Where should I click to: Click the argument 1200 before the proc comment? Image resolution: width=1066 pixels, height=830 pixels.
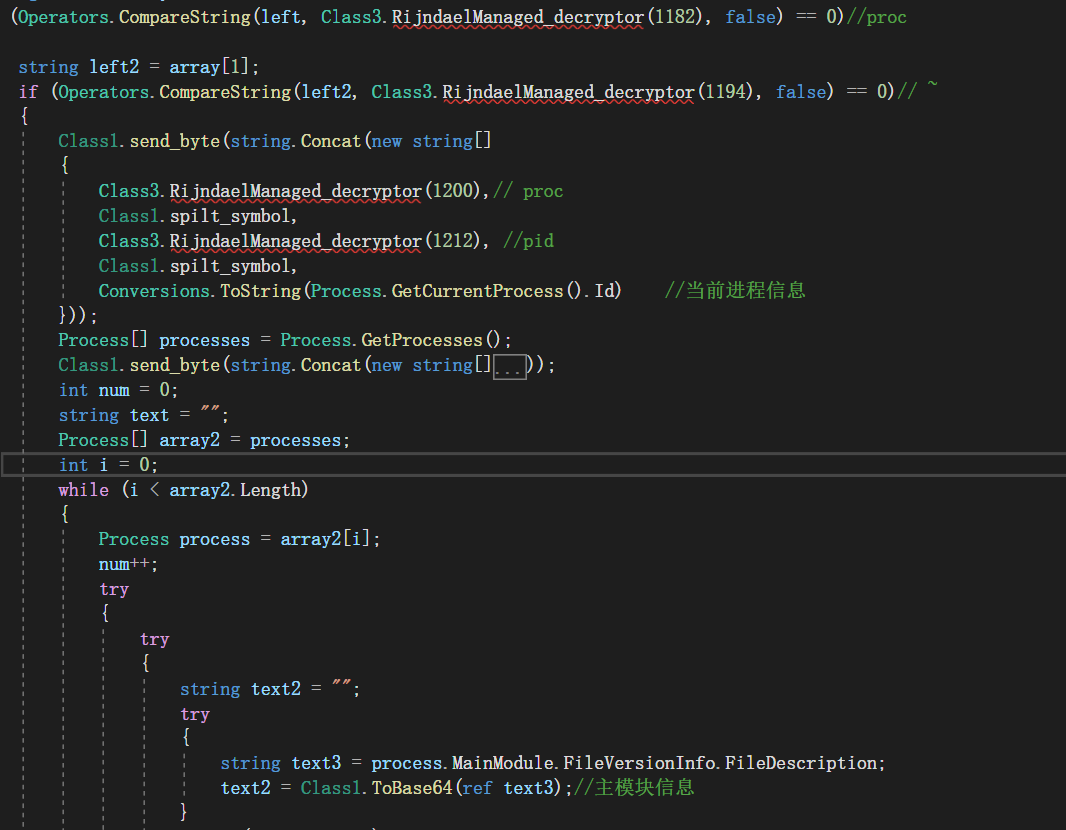453,190
